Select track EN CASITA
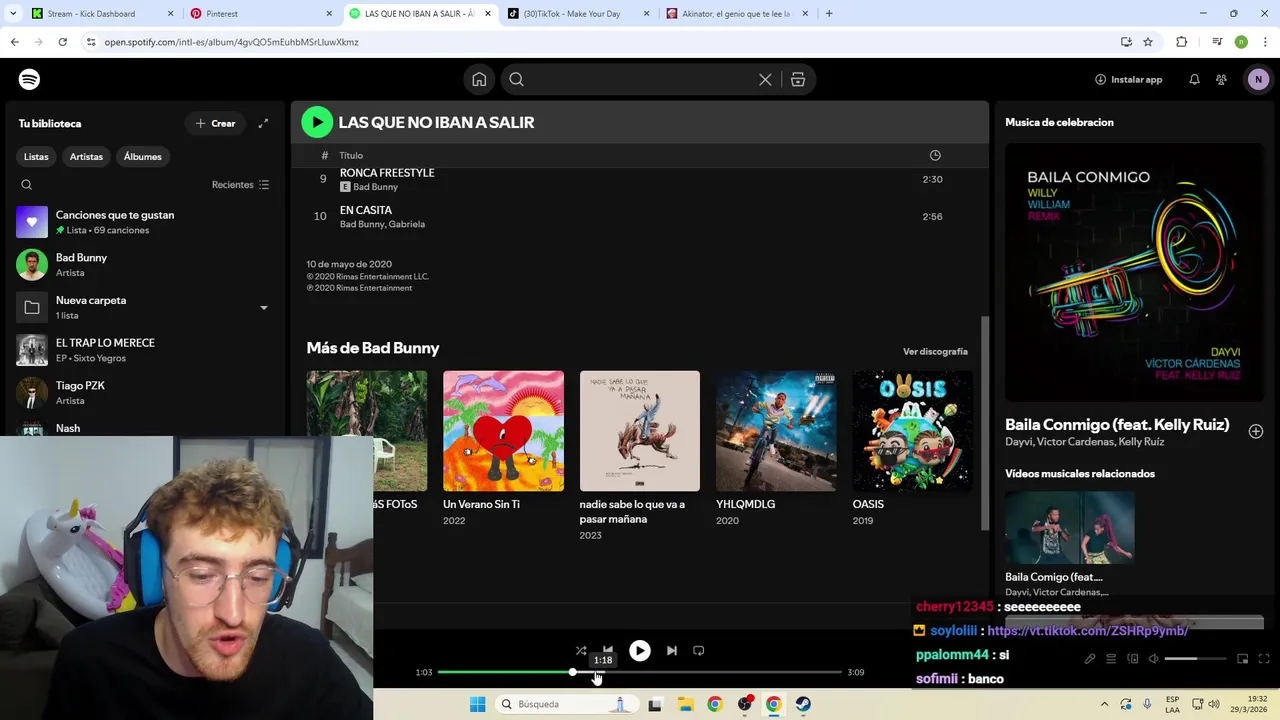The image size is (1280, 720). pos(366,210)
